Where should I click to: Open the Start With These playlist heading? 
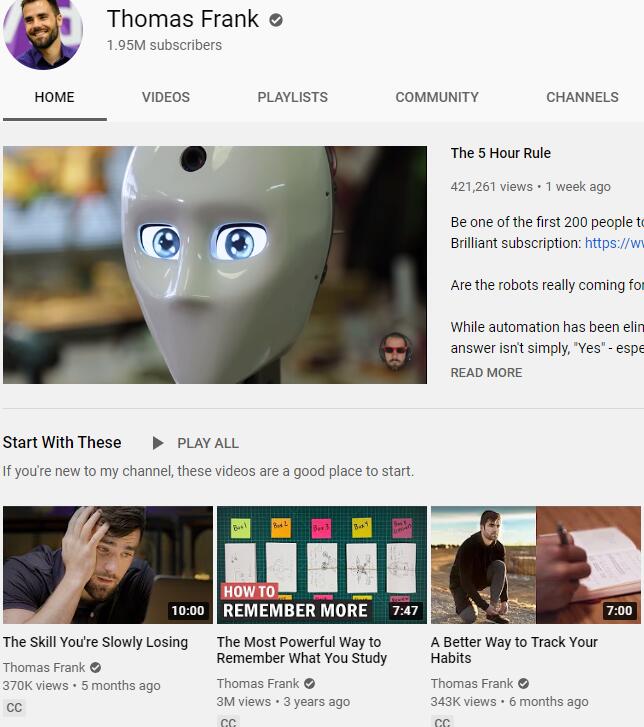(x=62, y=442)
